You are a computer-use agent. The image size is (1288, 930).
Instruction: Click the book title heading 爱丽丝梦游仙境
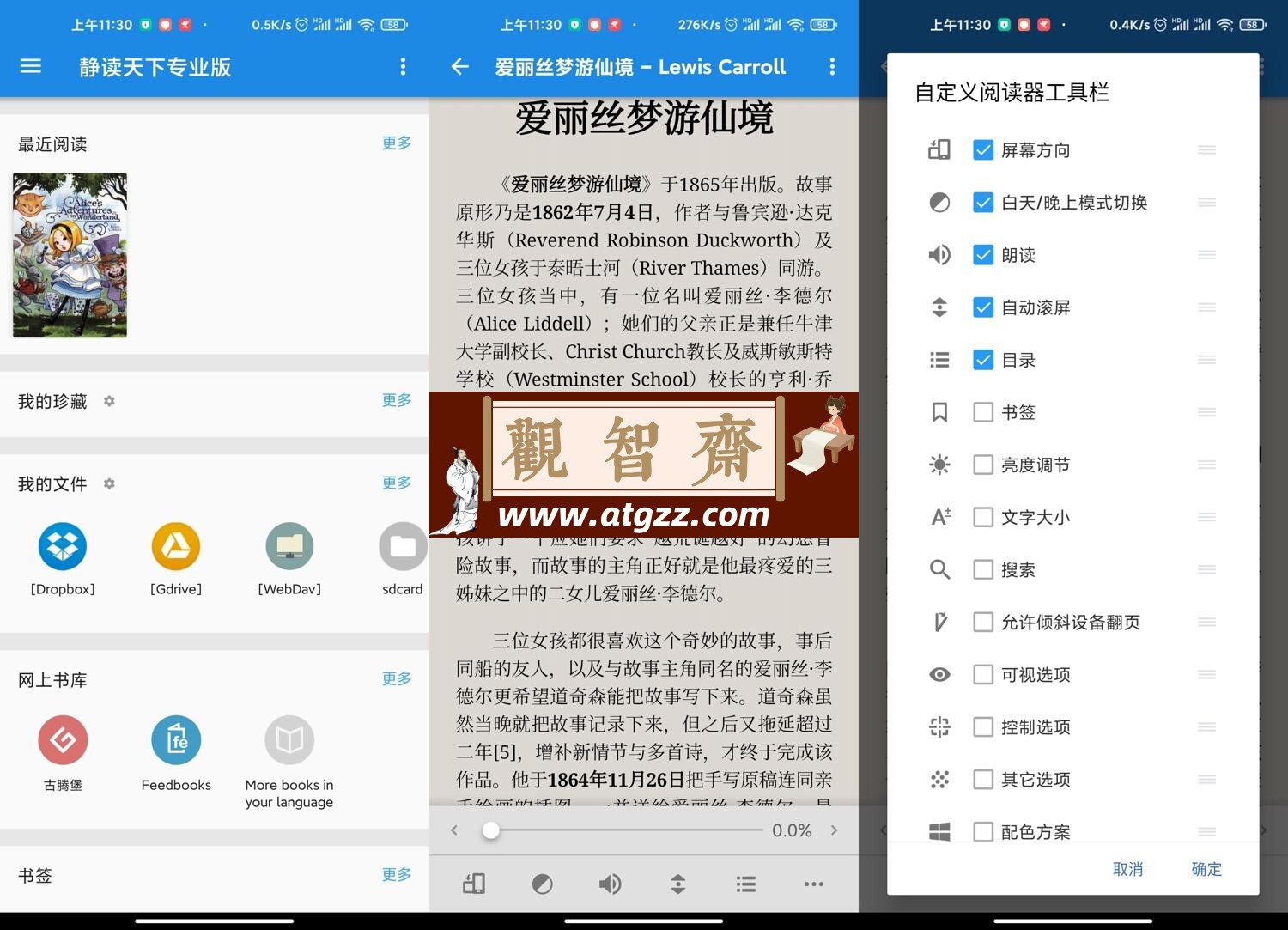click(x=644, y=118)
